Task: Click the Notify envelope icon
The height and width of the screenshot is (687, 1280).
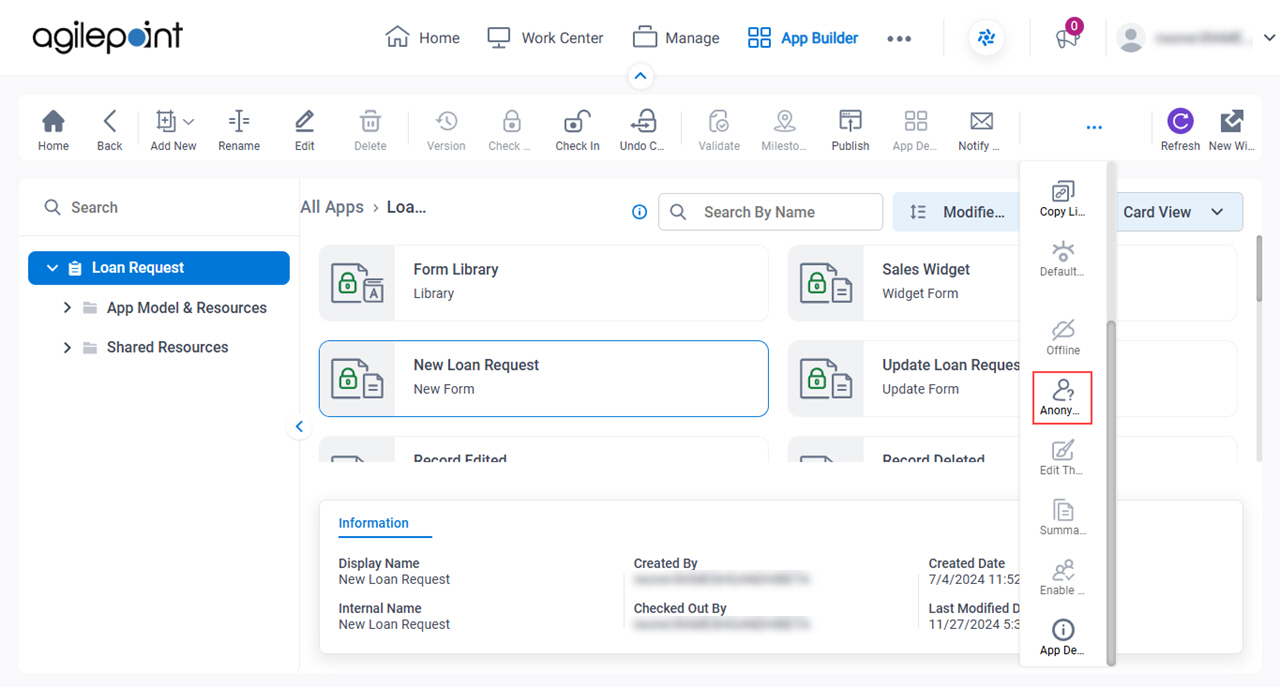Action: [981, 130]
